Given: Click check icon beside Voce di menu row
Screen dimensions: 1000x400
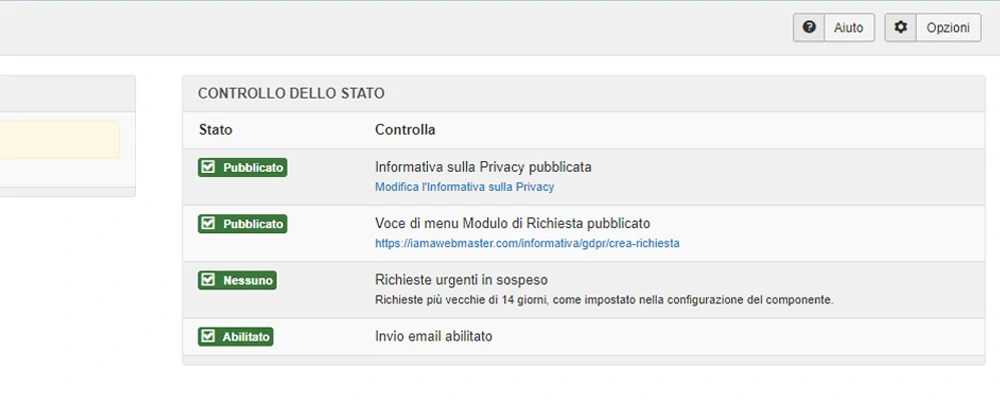Looking at the screenshot, I should point(209,224).
